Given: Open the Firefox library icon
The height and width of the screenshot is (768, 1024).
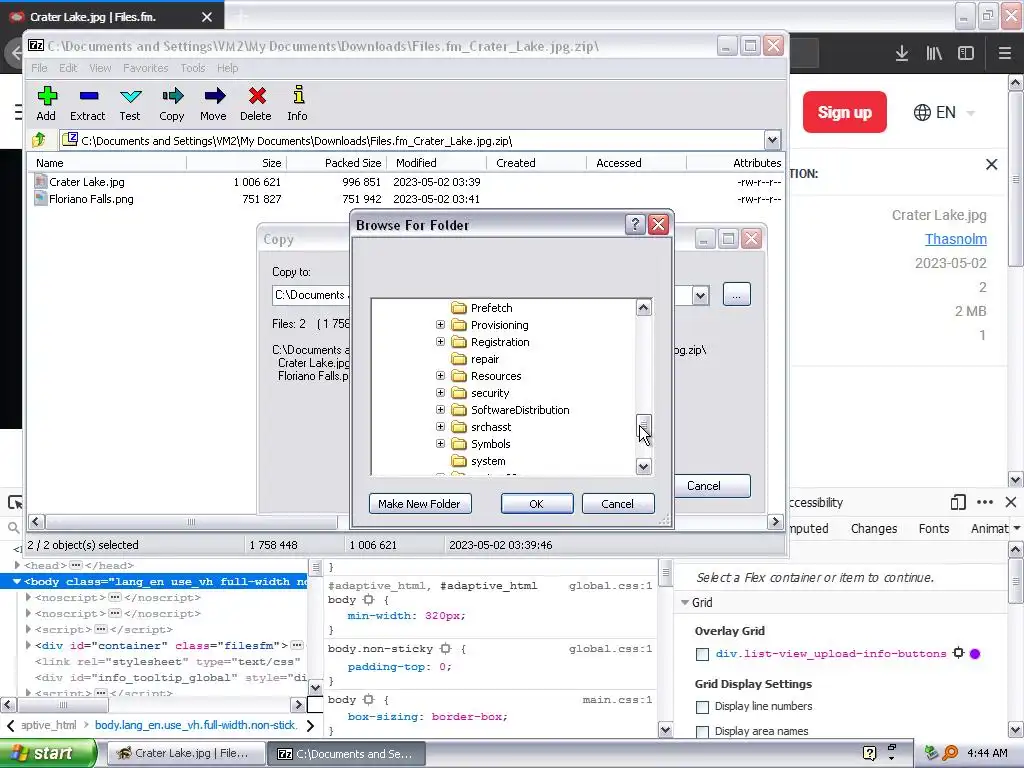Looking at the screenshot, I should pyautogui.click(x=934, y=54).
